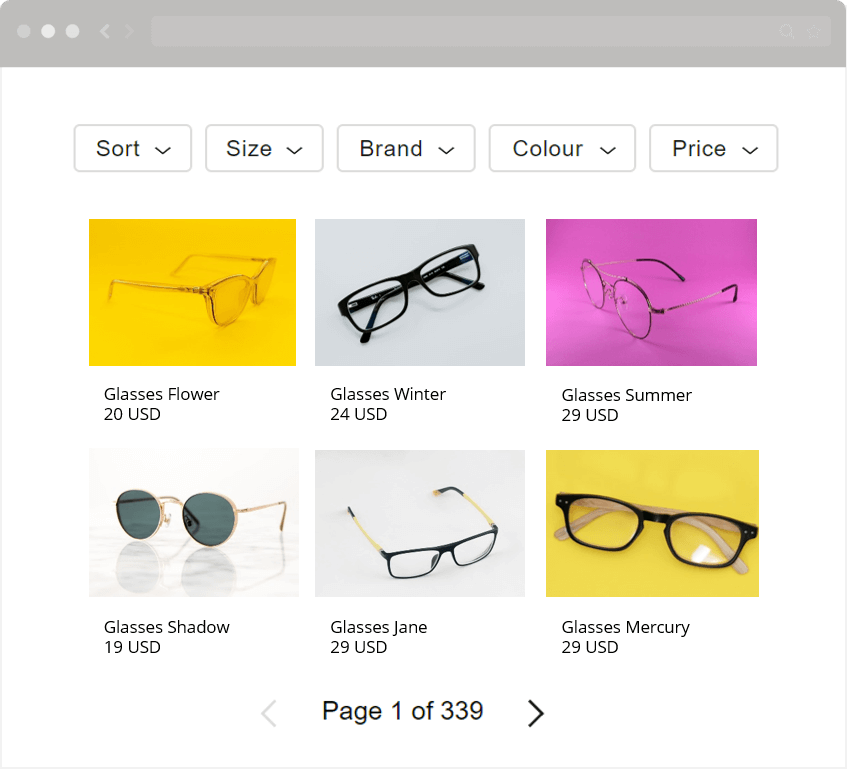
Task: Click the Glasses Shadow product title
Action: pos(167,627)
